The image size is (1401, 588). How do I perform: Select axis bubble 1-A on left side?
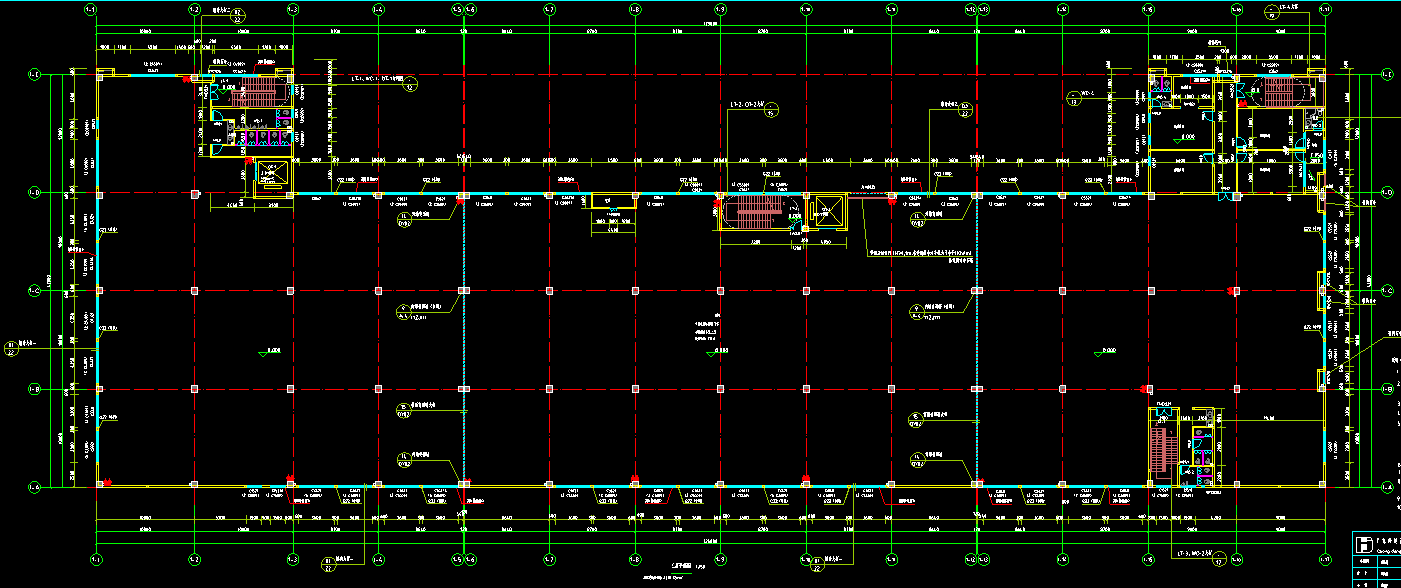[x=33, y=486]
